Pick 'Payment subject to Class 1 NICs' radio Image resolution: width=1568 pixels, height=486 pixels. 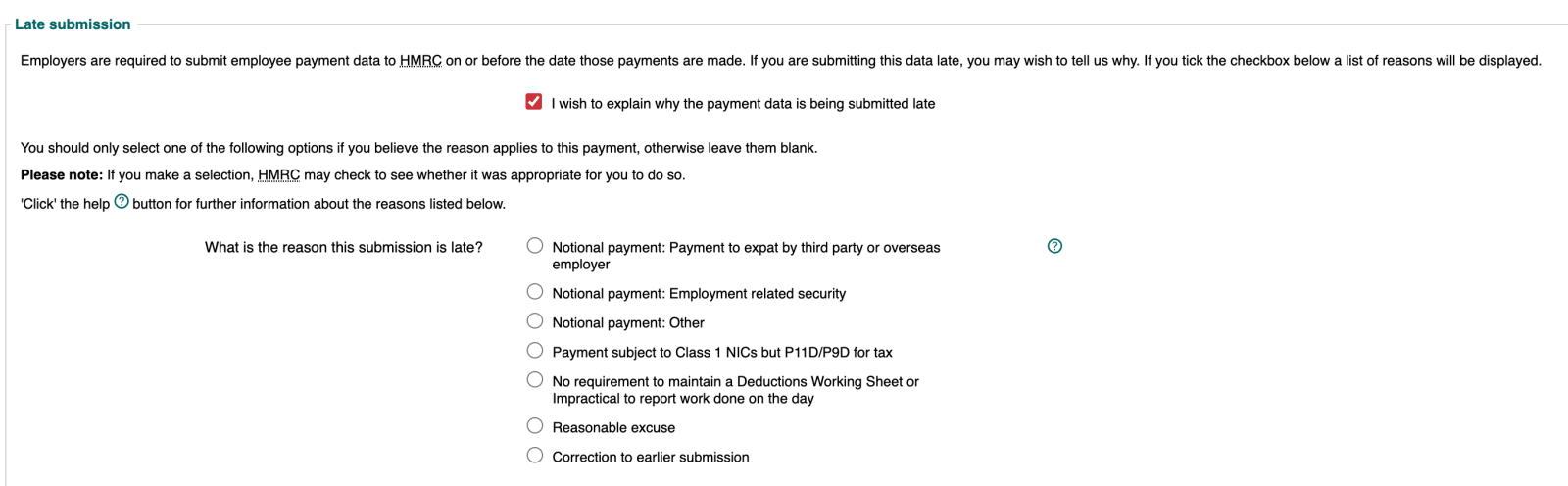pyautogui.click(x=535, y=351)
